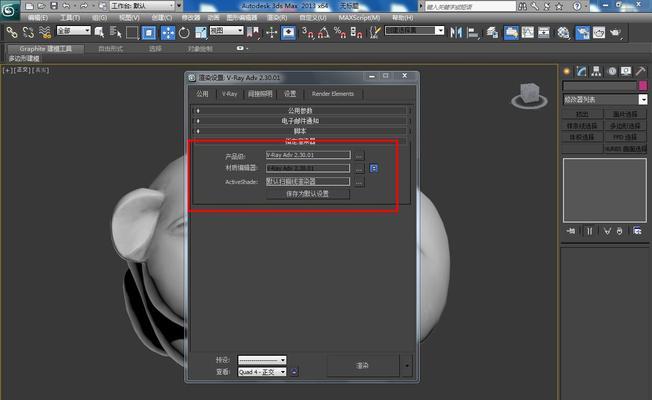Open the Select by Name tool
Screen dimensions: 652x400
[116, 32]
